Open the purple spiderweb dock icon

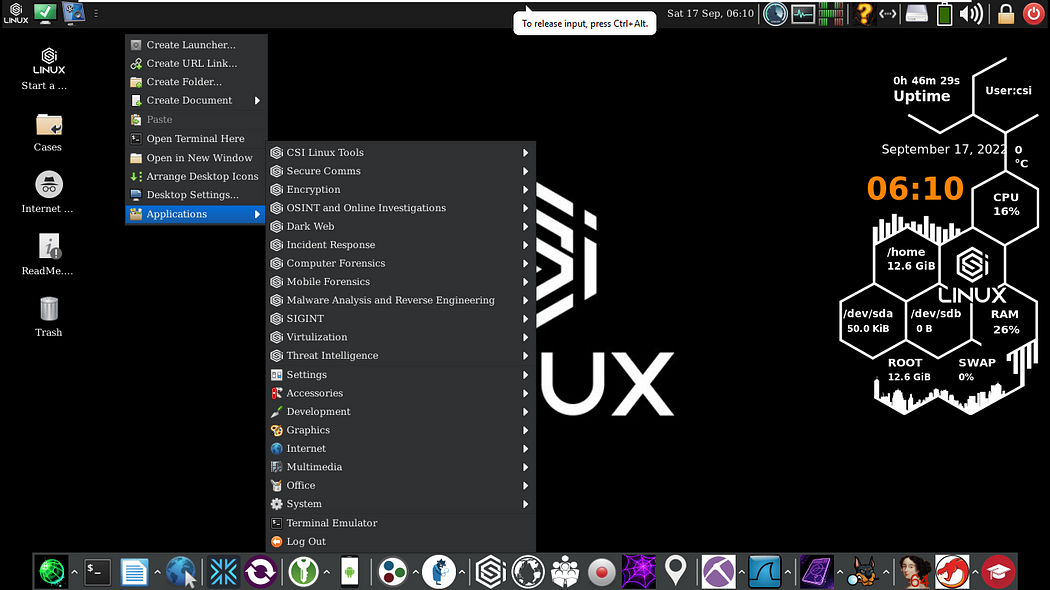pos(639,573)
